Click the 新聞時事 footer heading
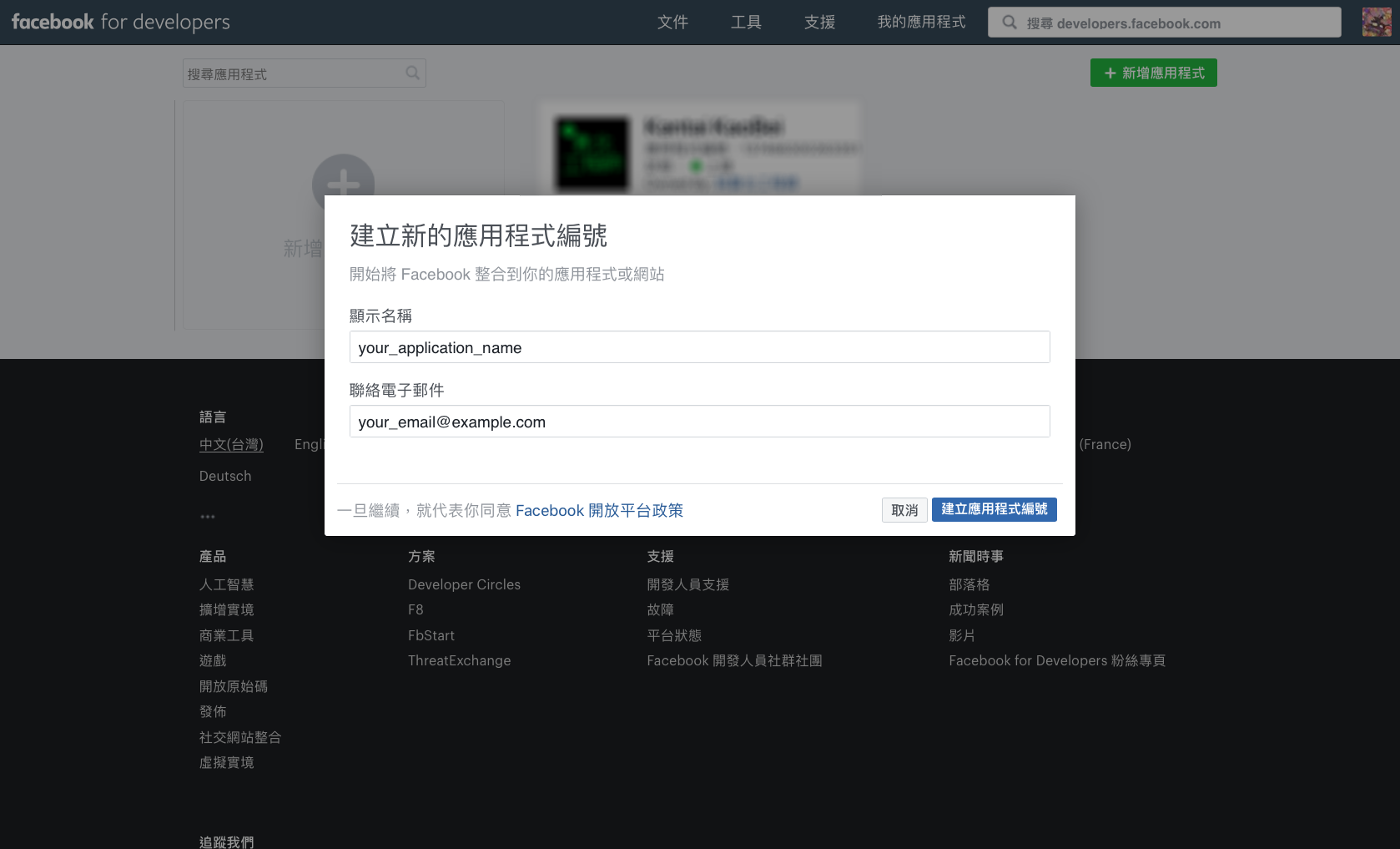Viewport: 1400px width, 849px height. (976, 557)
